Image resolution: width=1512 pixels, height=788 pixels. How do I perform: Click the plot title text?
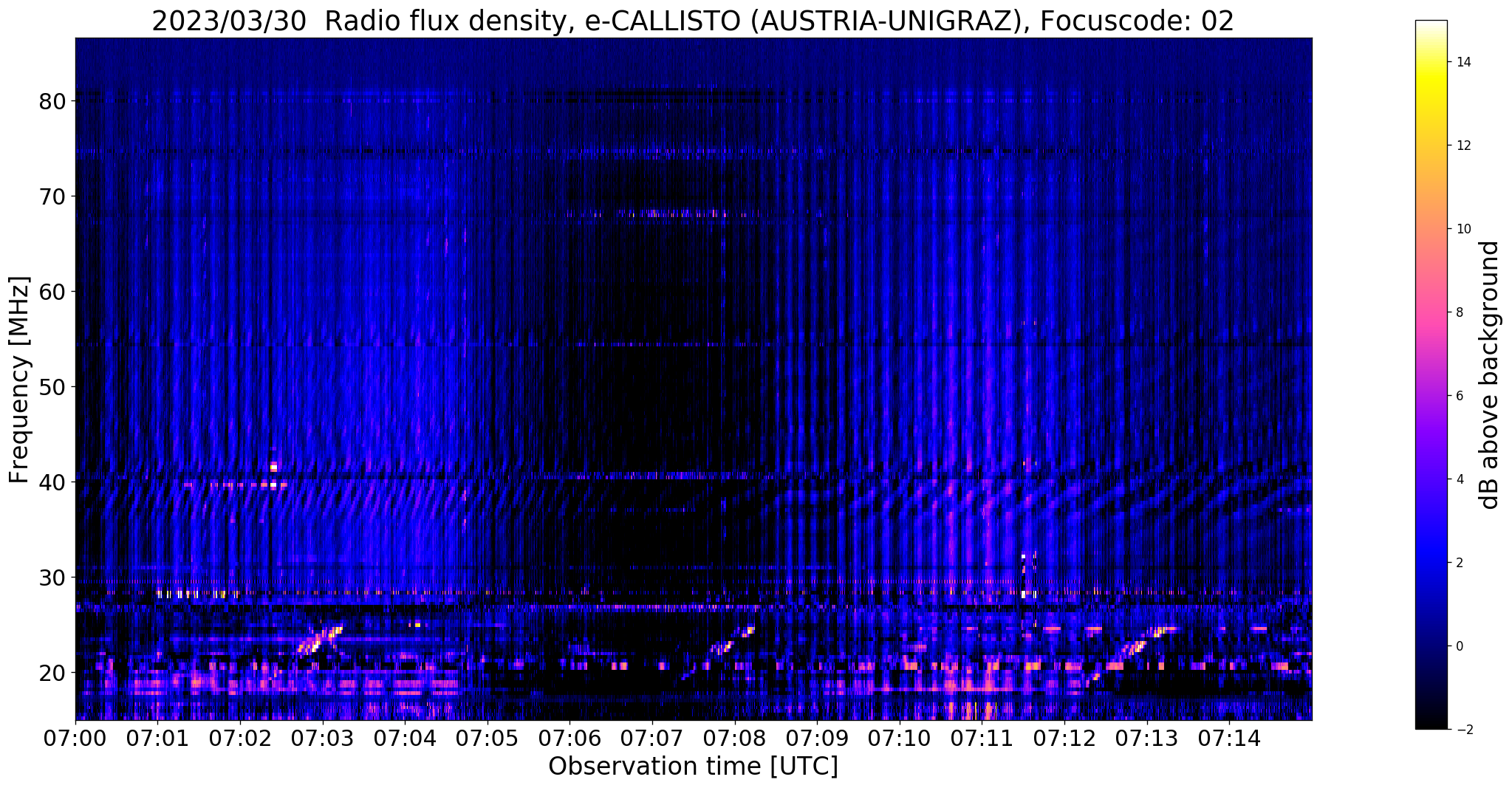[692, 21]
